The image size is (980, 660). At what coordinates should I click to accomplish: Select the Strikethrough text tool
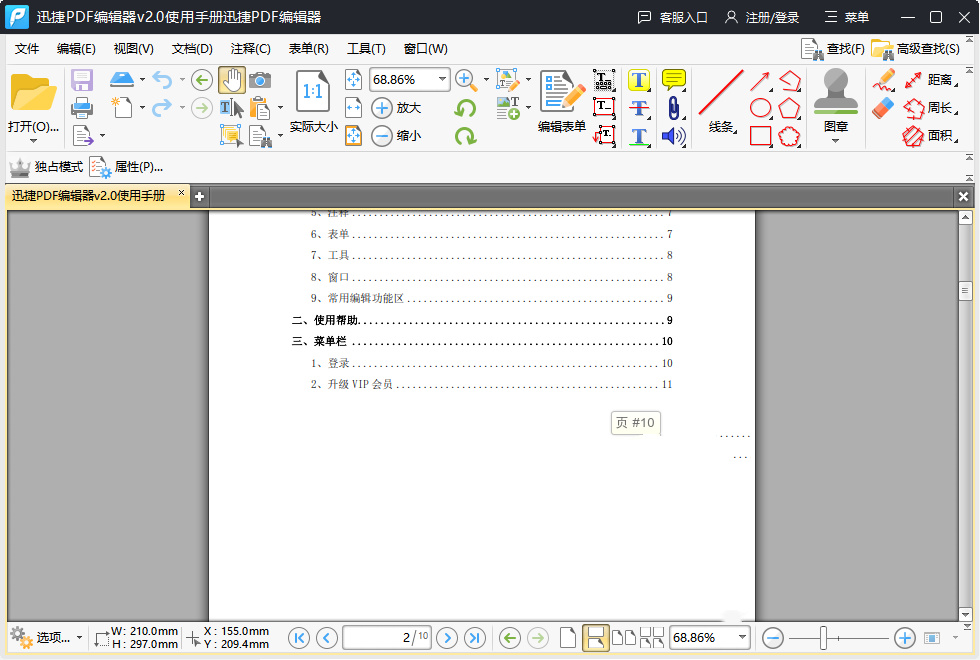pyautogui.click(x=639, y=108)
